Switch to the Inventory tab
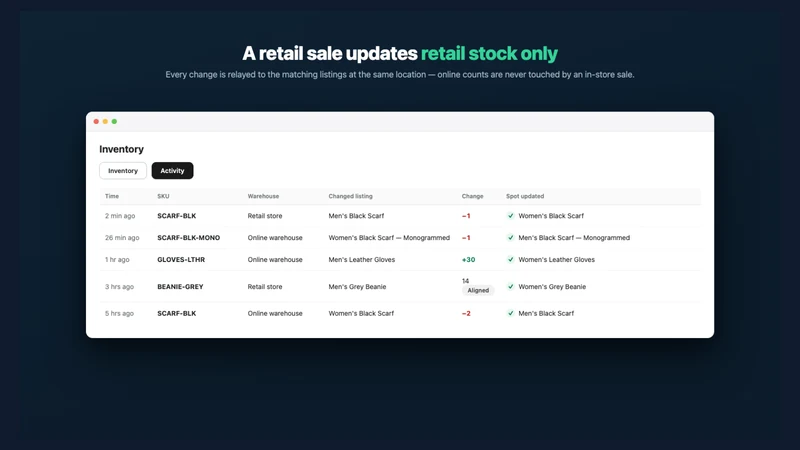 coord(123,170)
